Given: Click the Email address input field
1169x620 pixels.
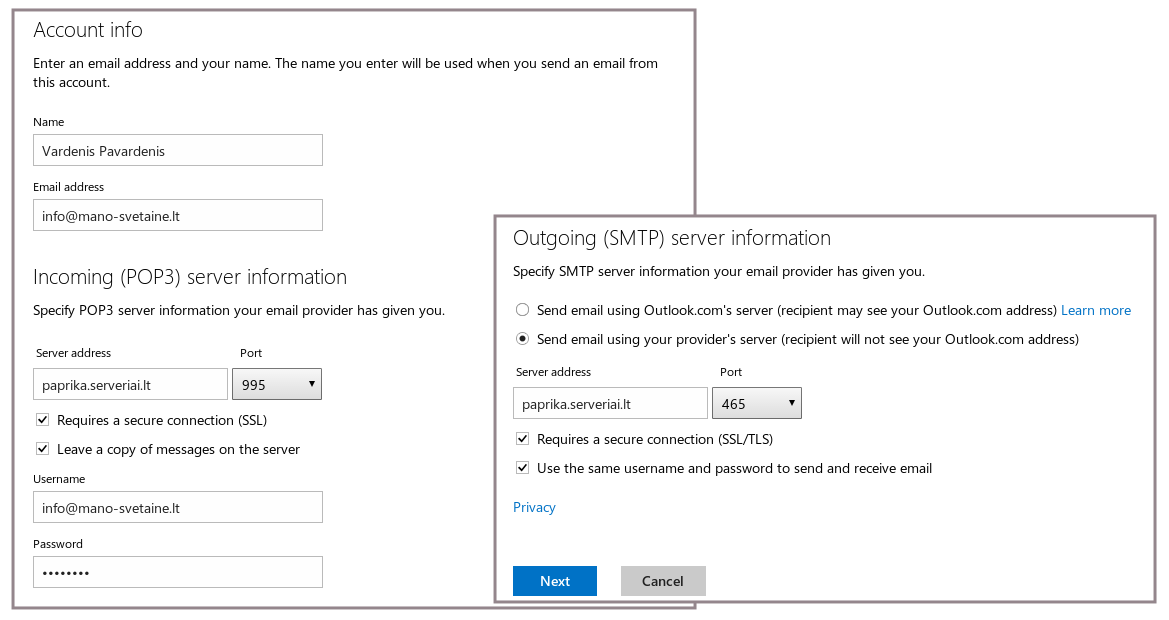Looking at the screenshot, I should point(177,215).
